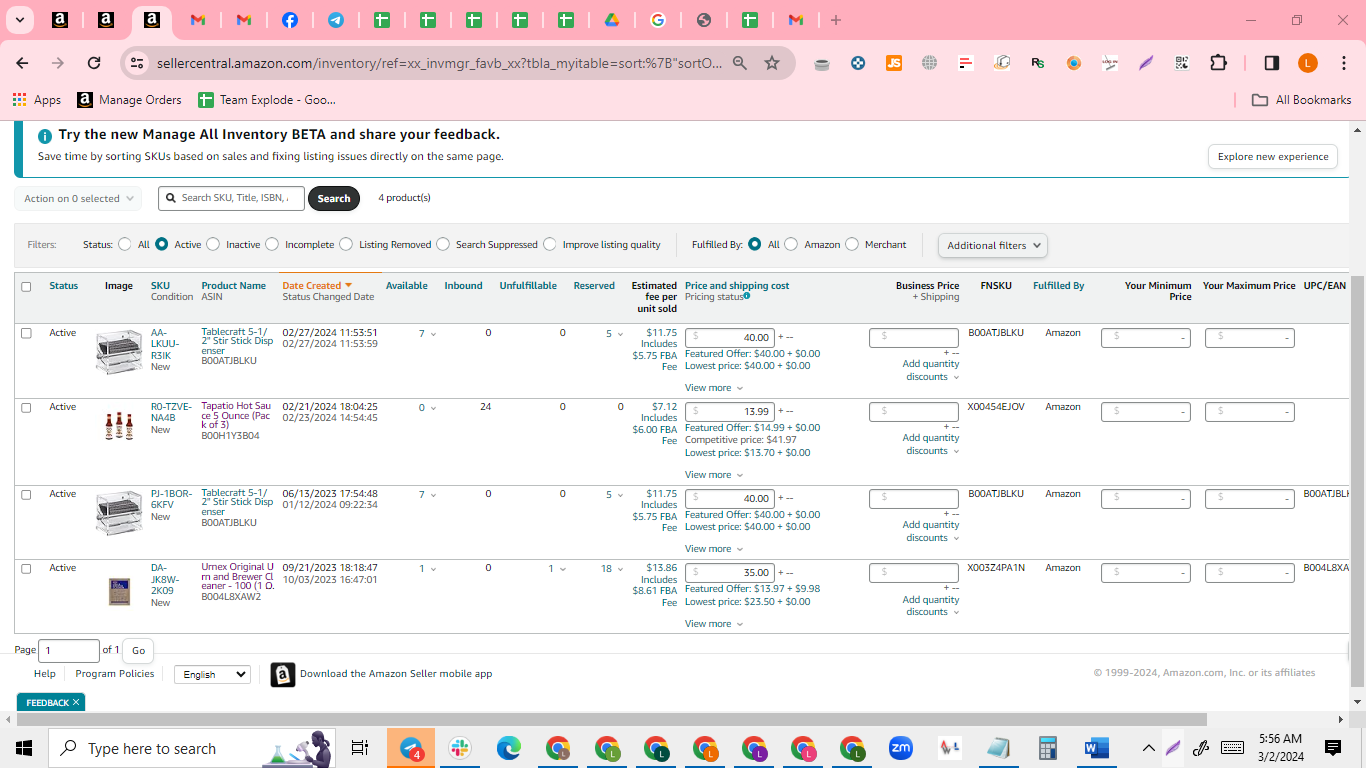
Task: Expand the Additional filters dropdown
Action: tap(993, 245)
